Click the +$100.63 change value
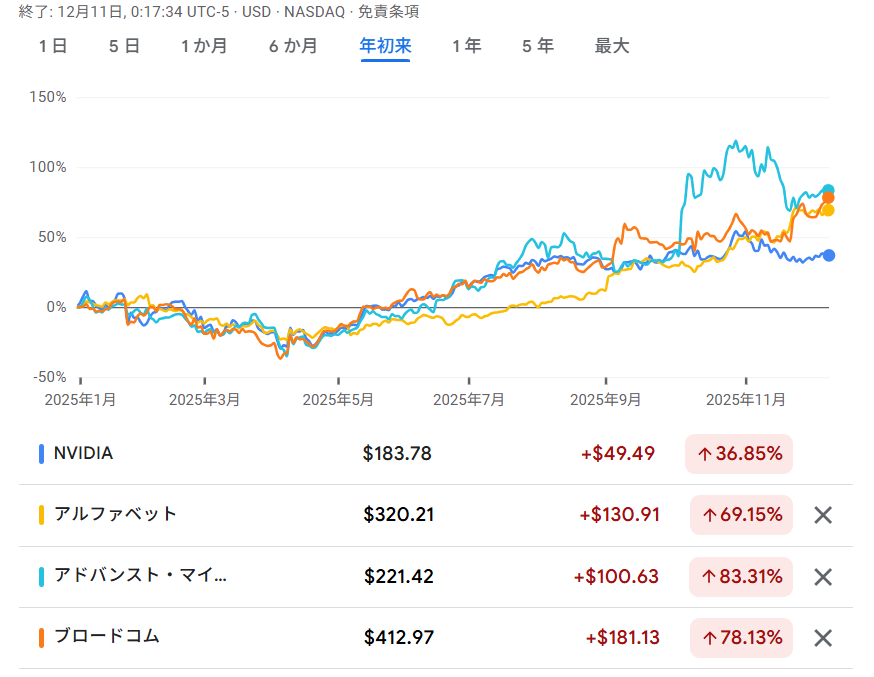The image size is (874, 677). tap(616, 577)
